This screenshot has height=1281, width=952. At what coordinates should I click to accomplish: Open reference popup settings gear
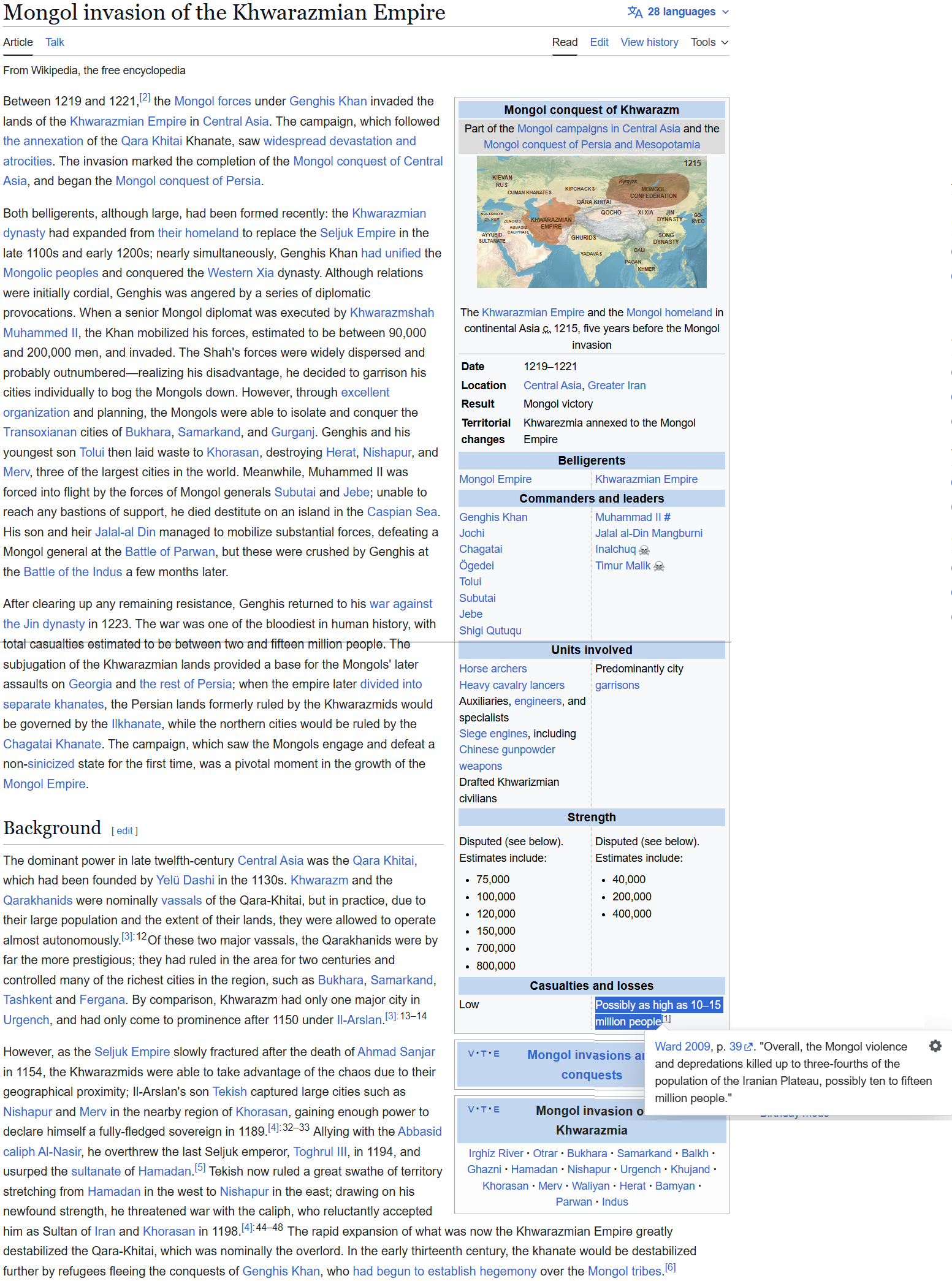point(935,1046)
